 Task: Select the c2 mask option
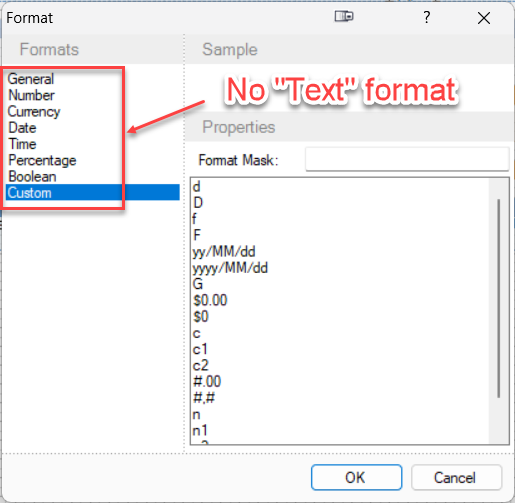coord(201,365)
